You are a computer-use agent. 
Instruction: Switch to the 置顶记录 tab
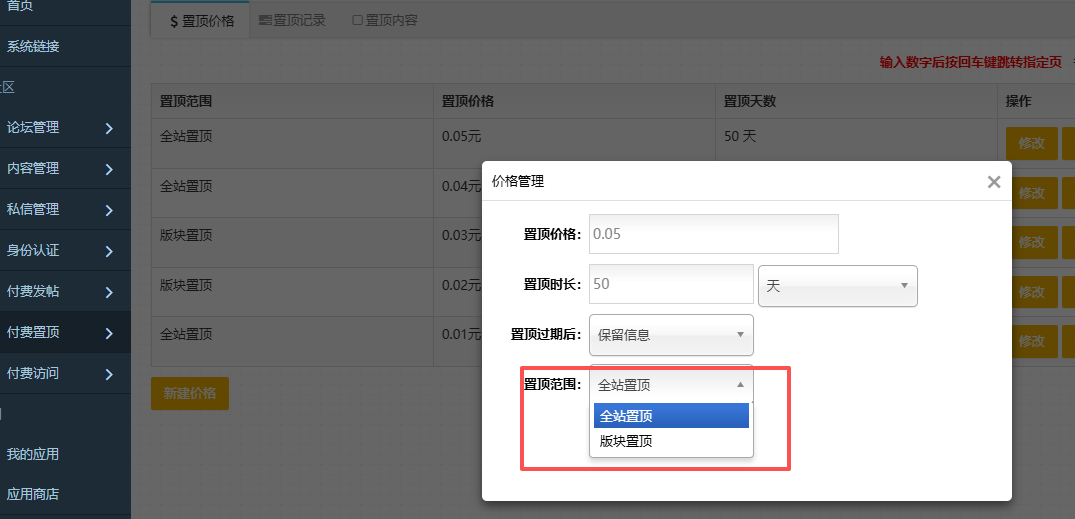292,20
